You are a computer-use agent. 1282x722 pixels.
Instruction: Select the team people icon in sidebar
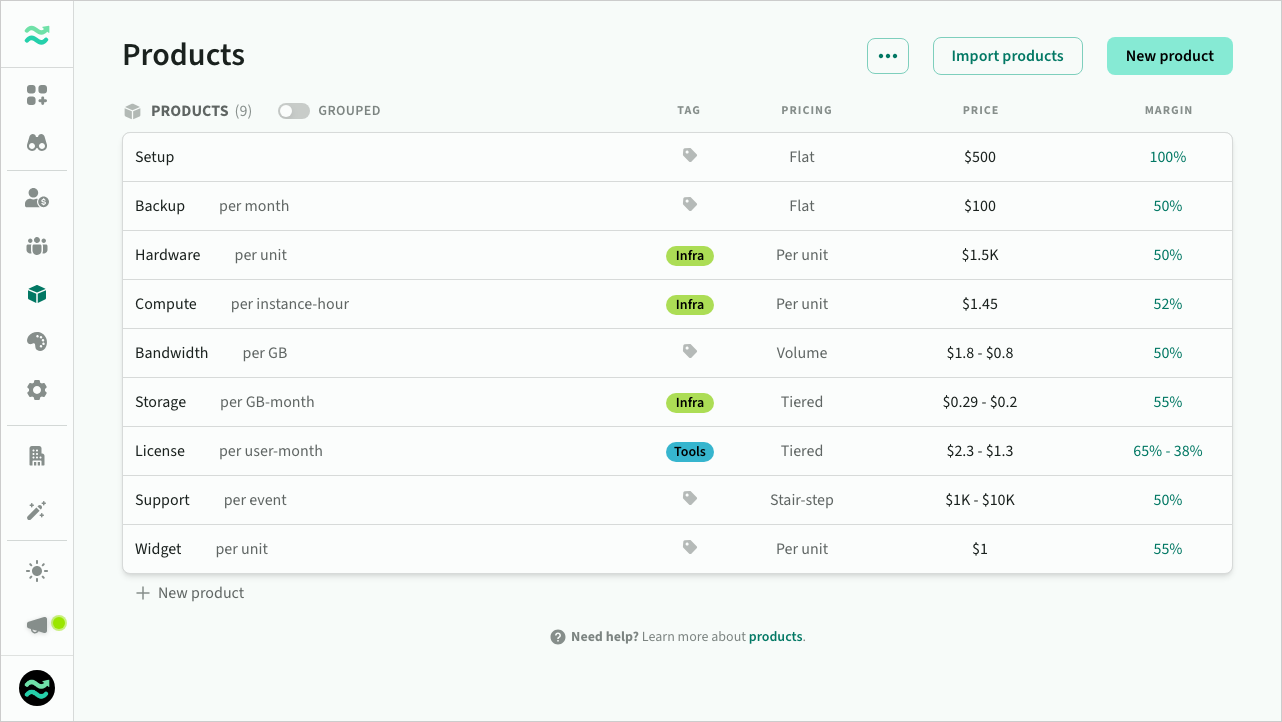[x=37, y=246]
